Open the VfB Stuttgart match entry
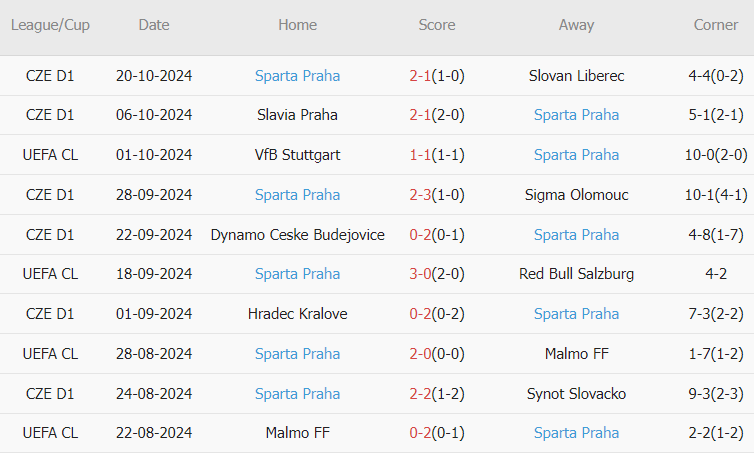The image size is (754, 453). click(x=297, y=155)
